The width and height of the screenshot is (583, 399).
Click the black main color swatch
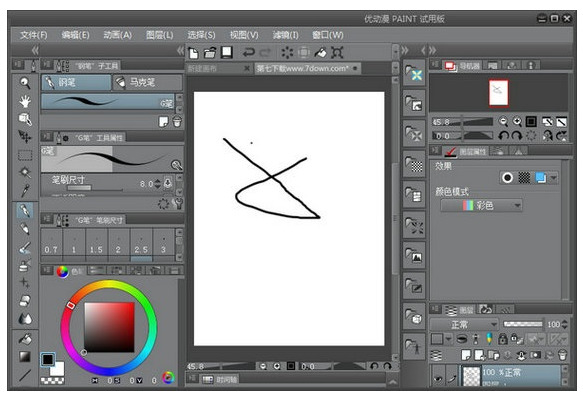tap(48, 360)
